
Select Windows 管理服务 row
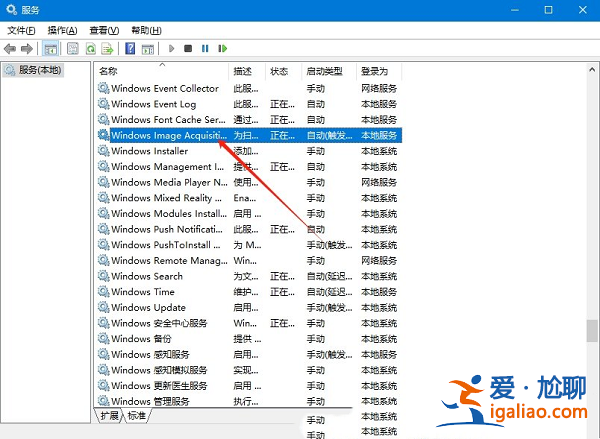[249, 401]
